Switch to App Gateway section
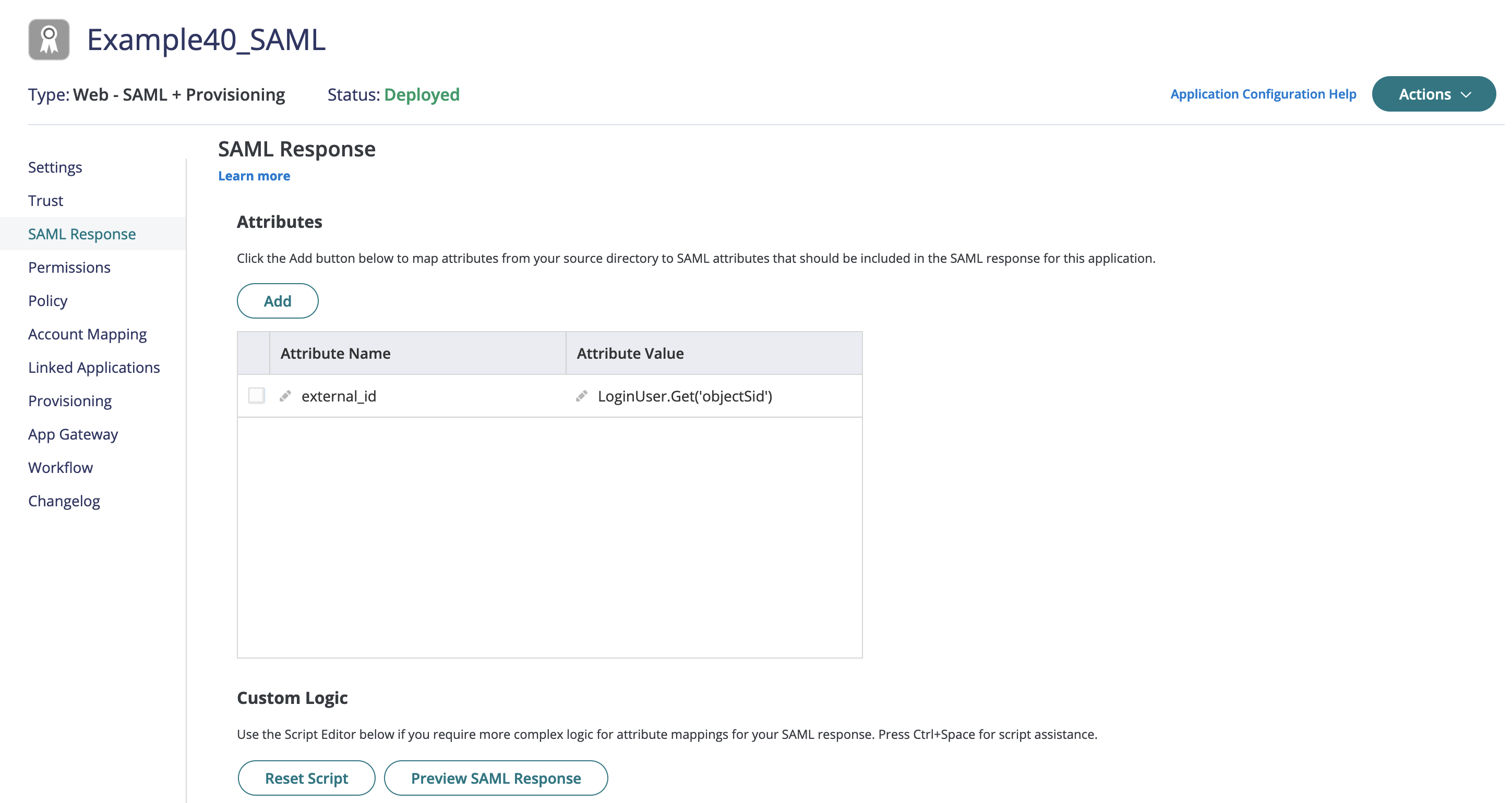The width and height of the screenshot is (1512, 803). [x=73, y=435]
